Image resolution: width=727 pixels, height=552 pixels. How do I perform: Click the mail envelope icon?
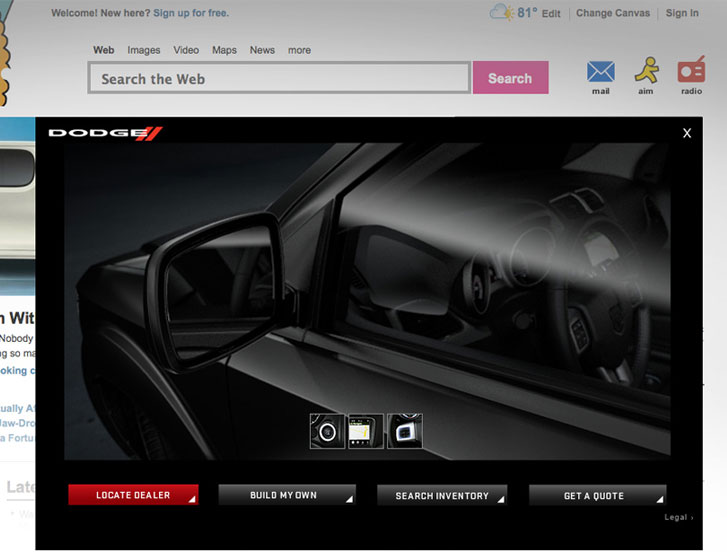point(600,72)
